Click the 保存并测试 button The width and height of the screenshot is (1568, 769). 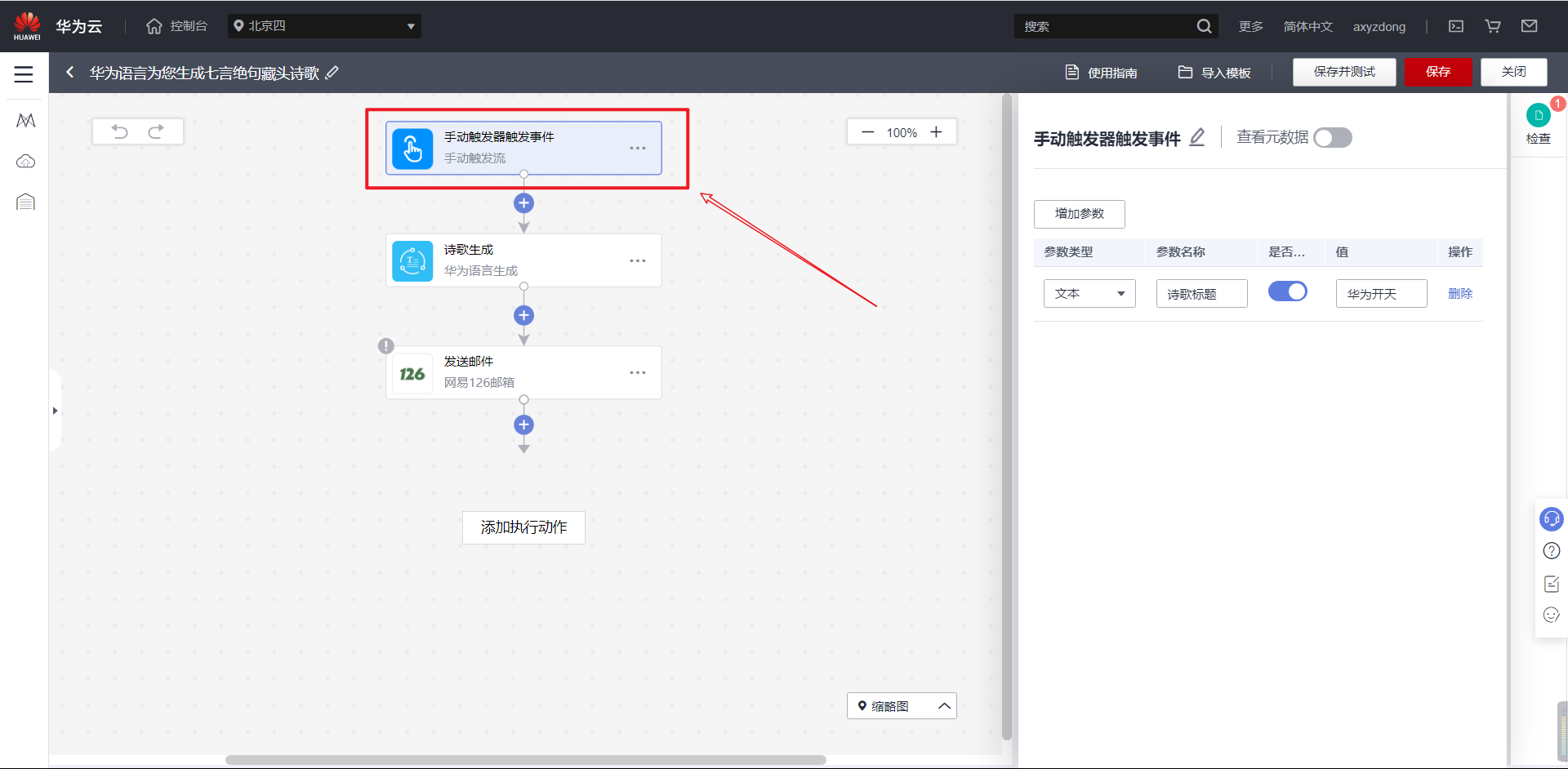point(1344,72)
